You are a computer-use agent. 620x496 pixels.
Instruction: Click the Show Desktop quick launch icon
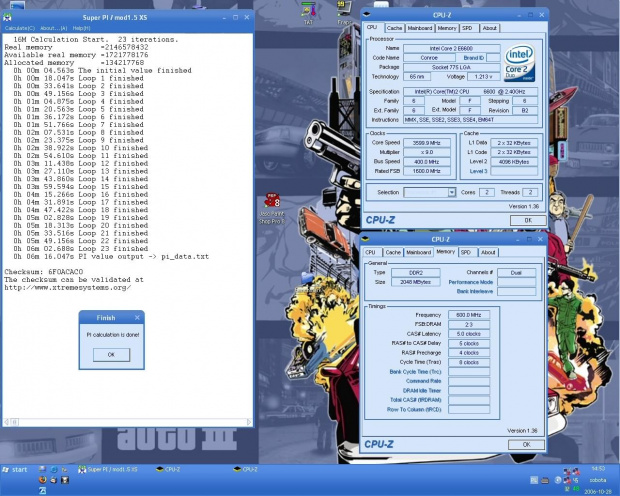tap(42, 469)
